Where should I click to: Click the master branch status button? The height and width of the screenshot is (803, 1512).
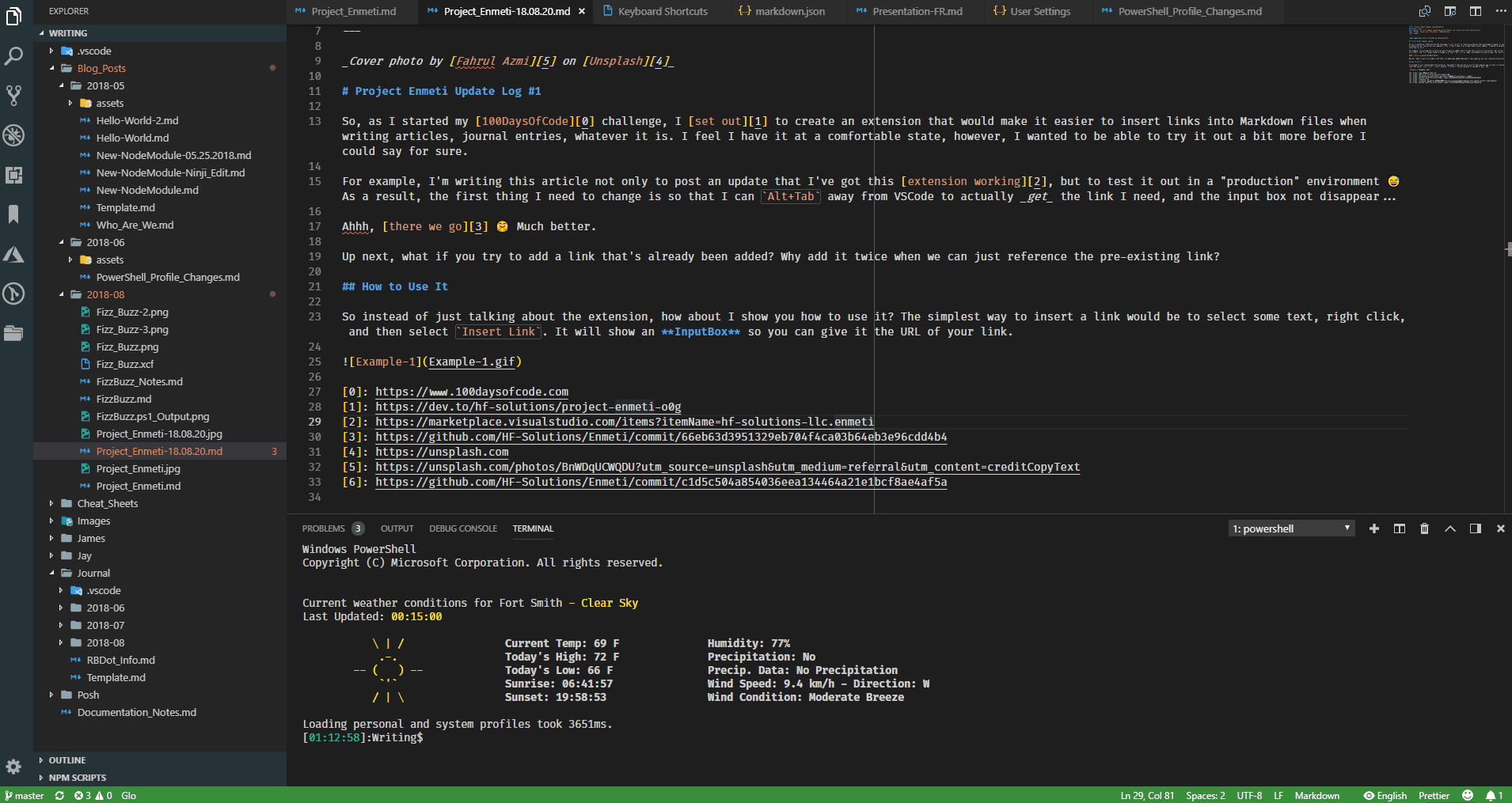[x=25, y=795]
